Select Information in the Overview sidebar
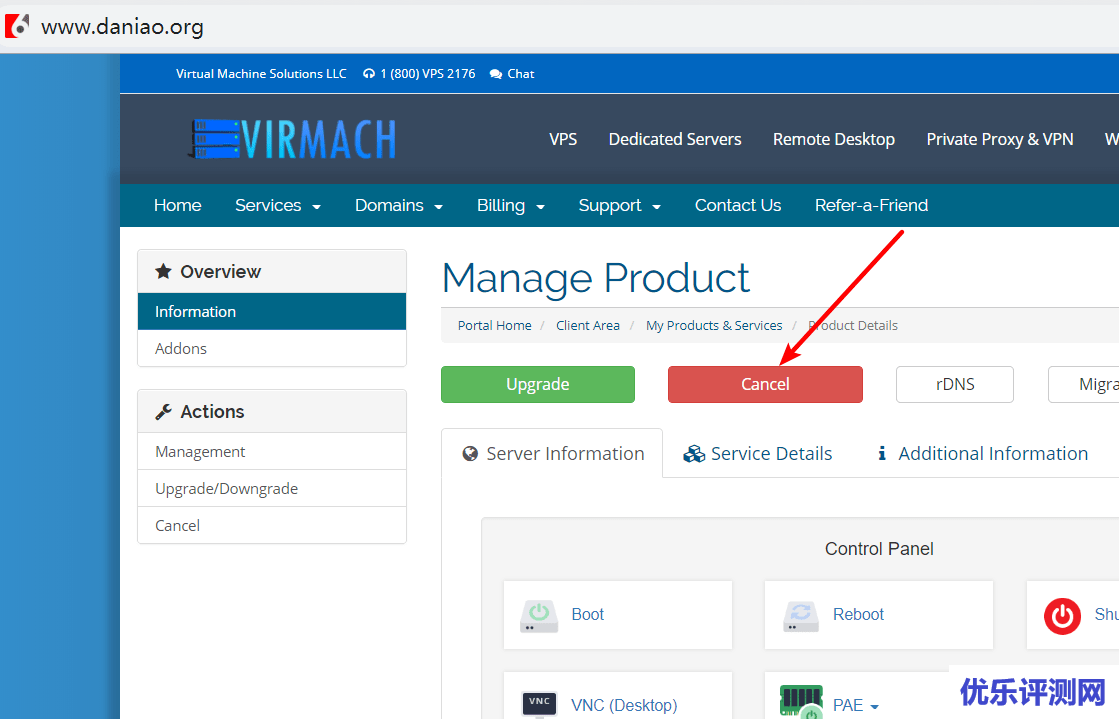The width and height of the screenshot is (1119, 719). coord(272,311)
